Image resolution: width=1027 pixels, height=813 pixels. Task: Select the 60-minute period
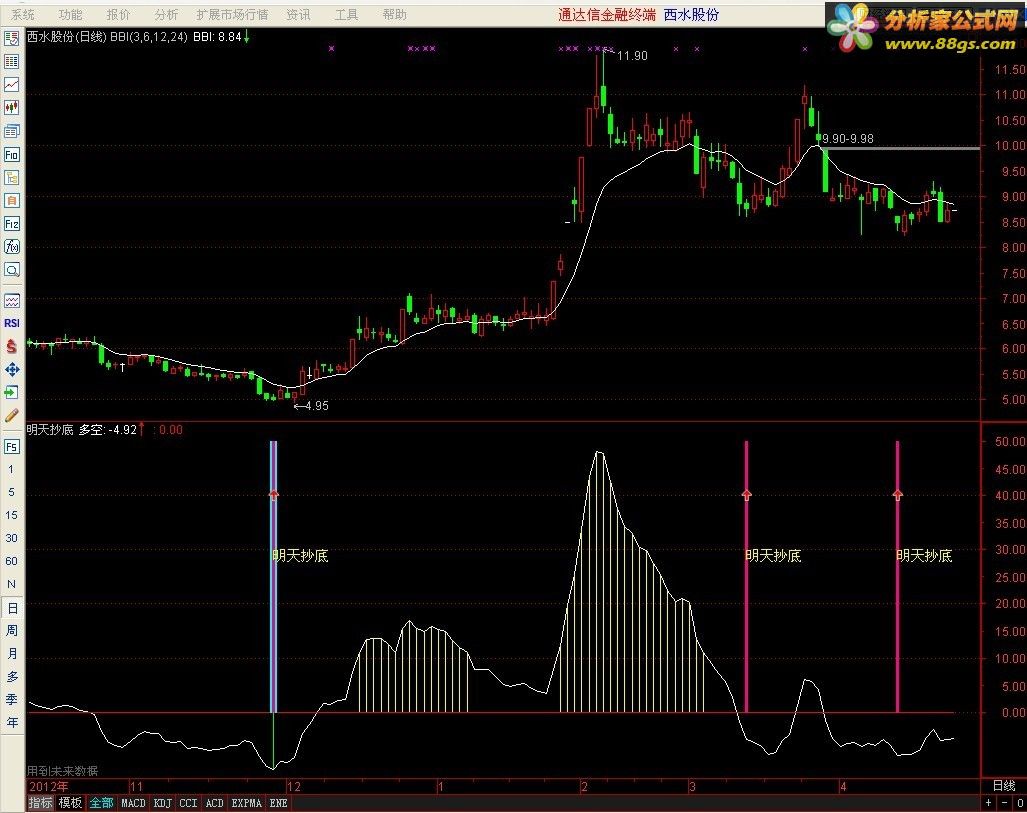[x=11, y=561]
